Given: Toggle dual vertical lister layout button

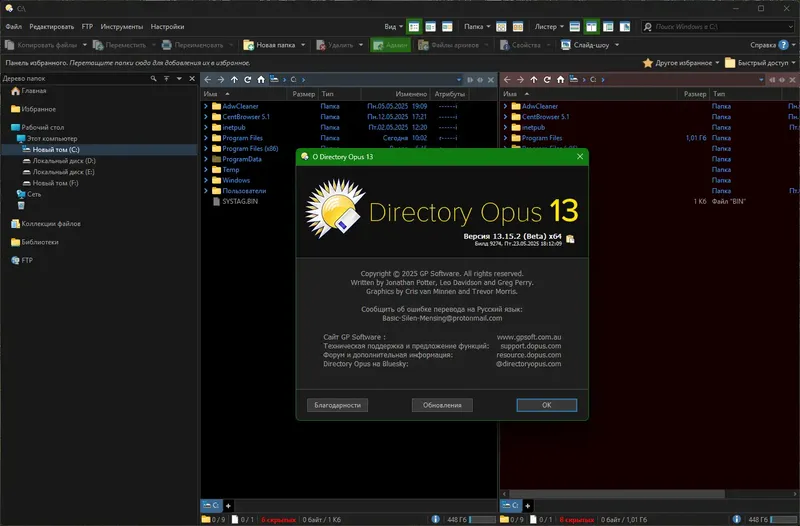Looking at the screenshot, I should coord(591,27).
